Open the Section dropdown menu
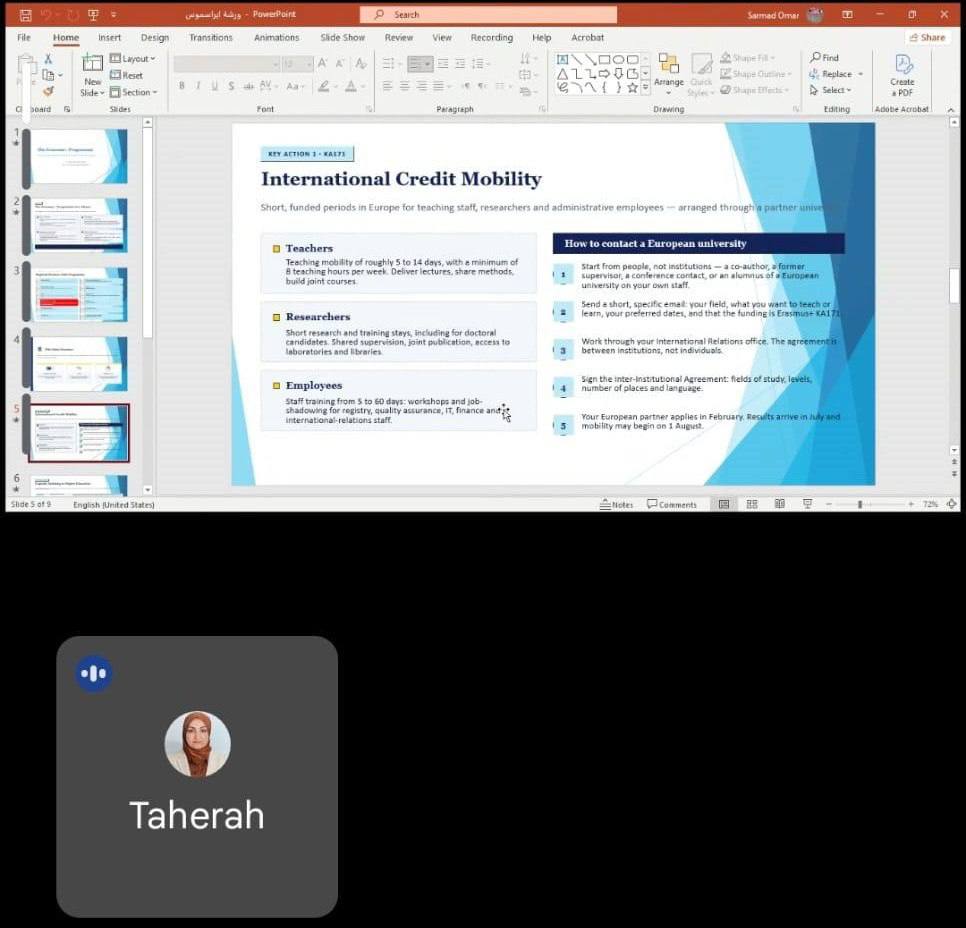Viewport: 966px width, 928px height. tap(134, 92)
